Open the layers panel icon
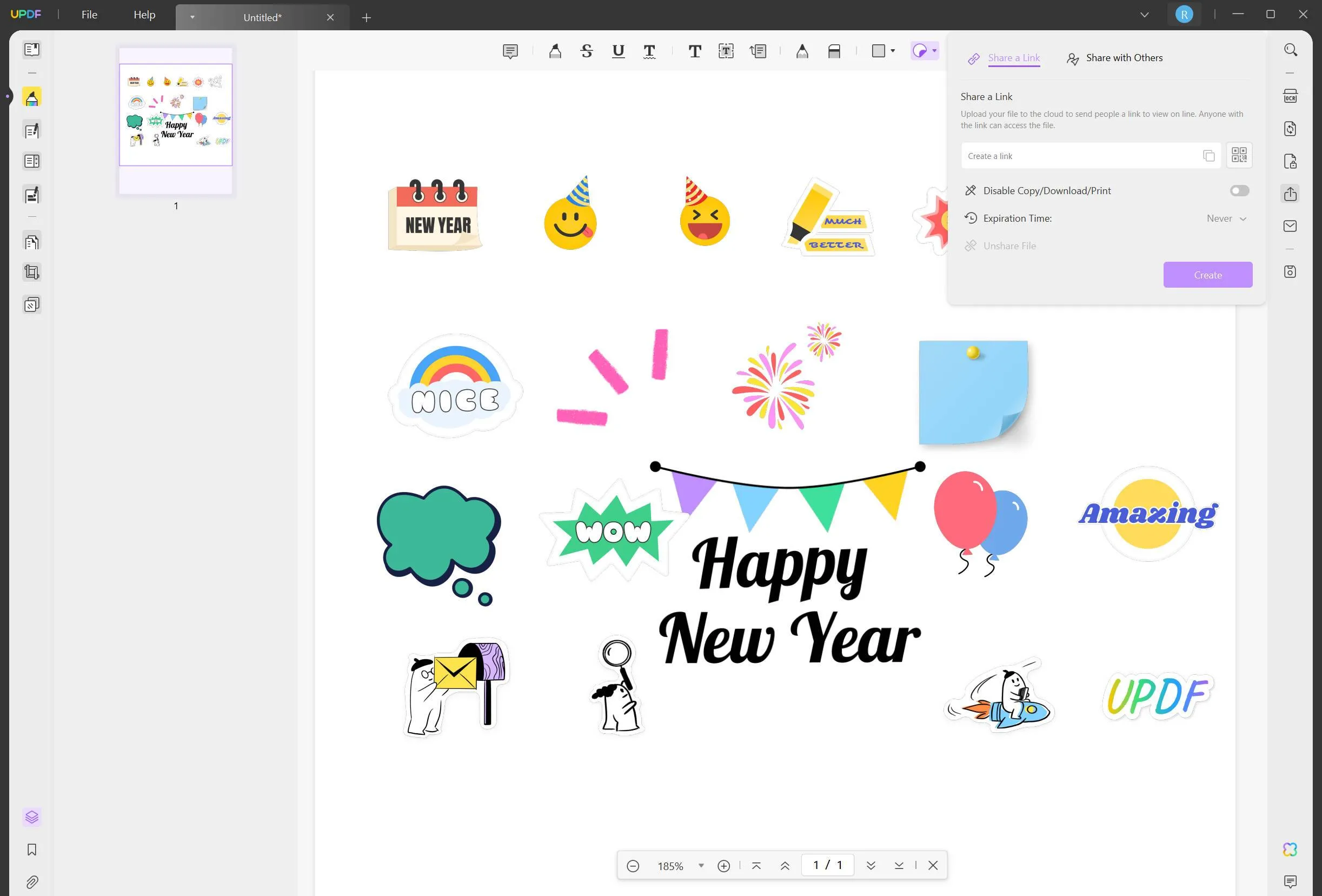The width and height of the screenshot is (1322, 896). [32, 817]
